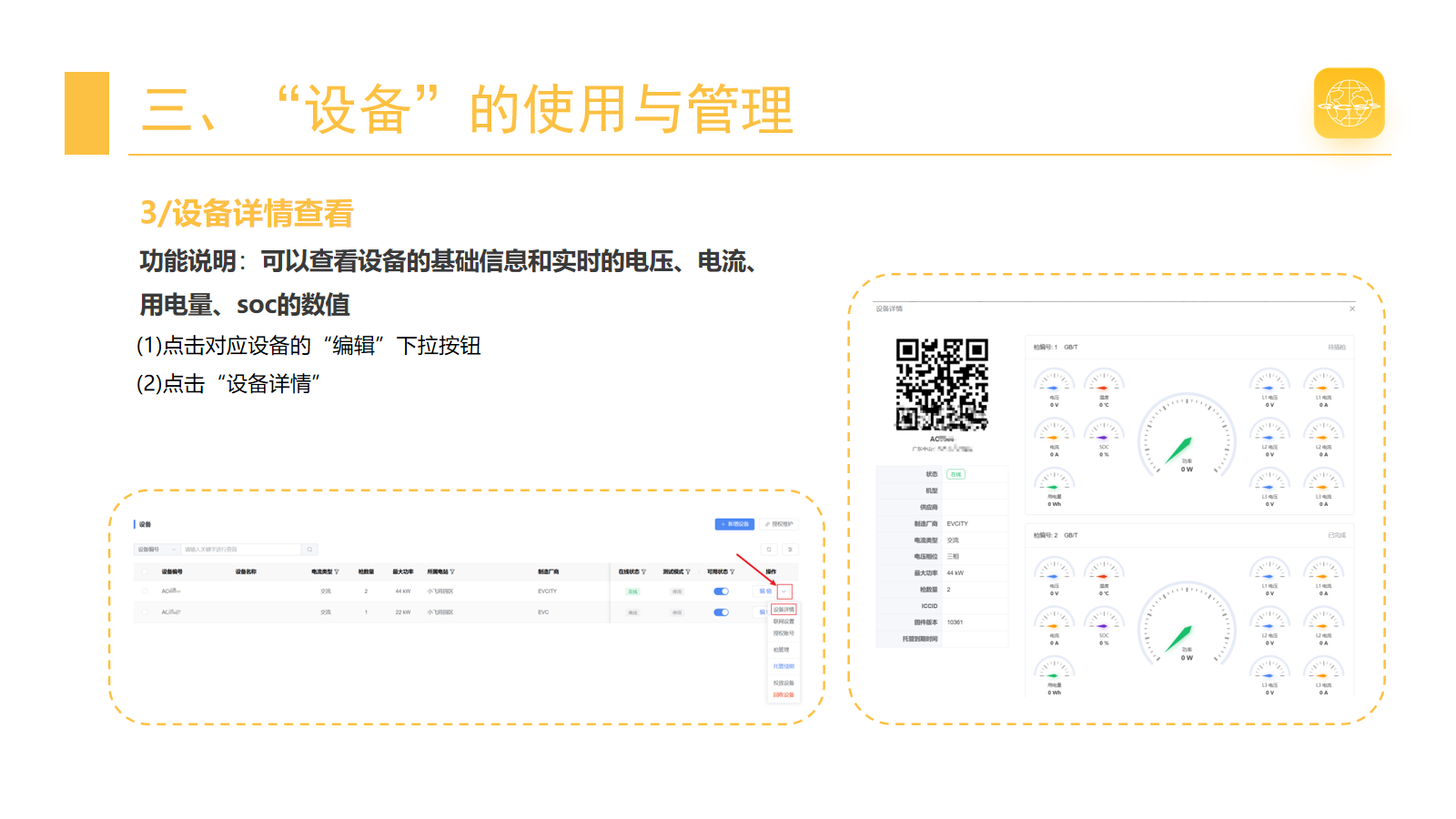Image resolution: width=1456 pixels, height=819 pixels.
Task: Click the search magnifier button
Action: [x=309, y=550]
